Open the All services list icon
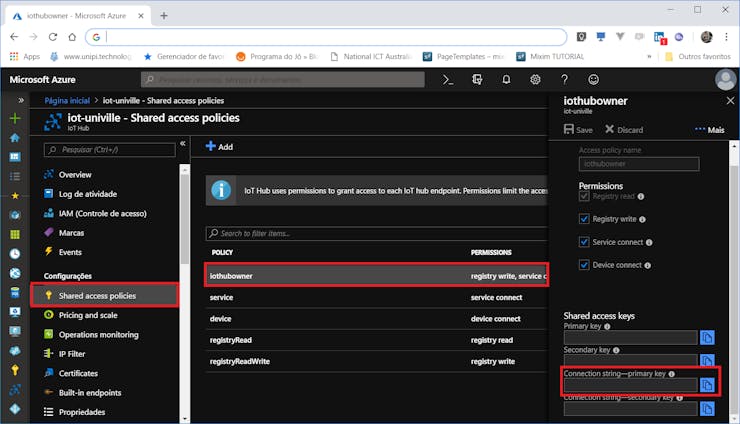The width and height of the screenshot is (740, 424). click(x=15, y=176)
